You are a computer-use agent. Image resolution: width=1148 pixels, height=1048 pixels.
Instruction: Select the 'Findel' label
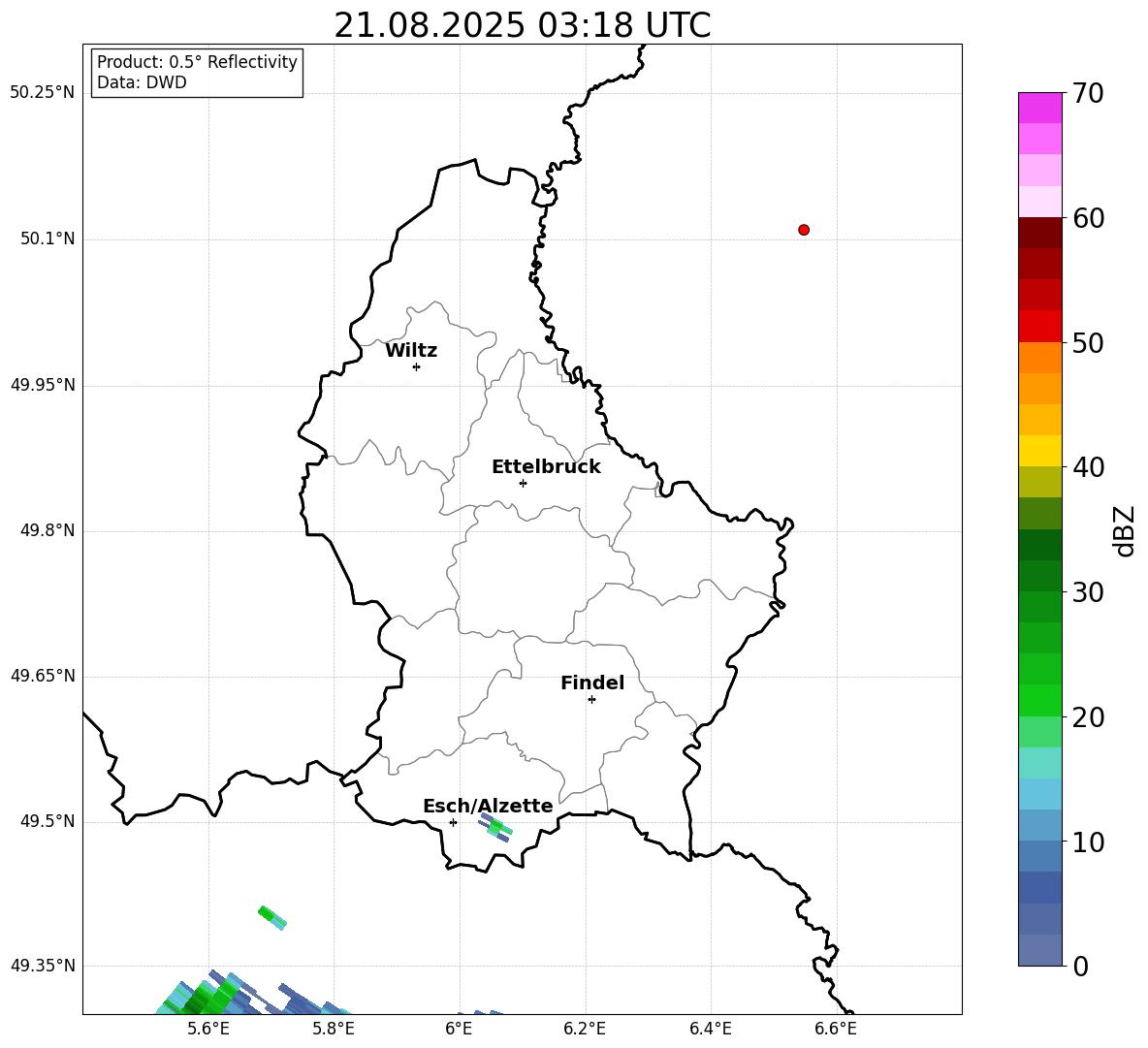[x=592, y=683]
